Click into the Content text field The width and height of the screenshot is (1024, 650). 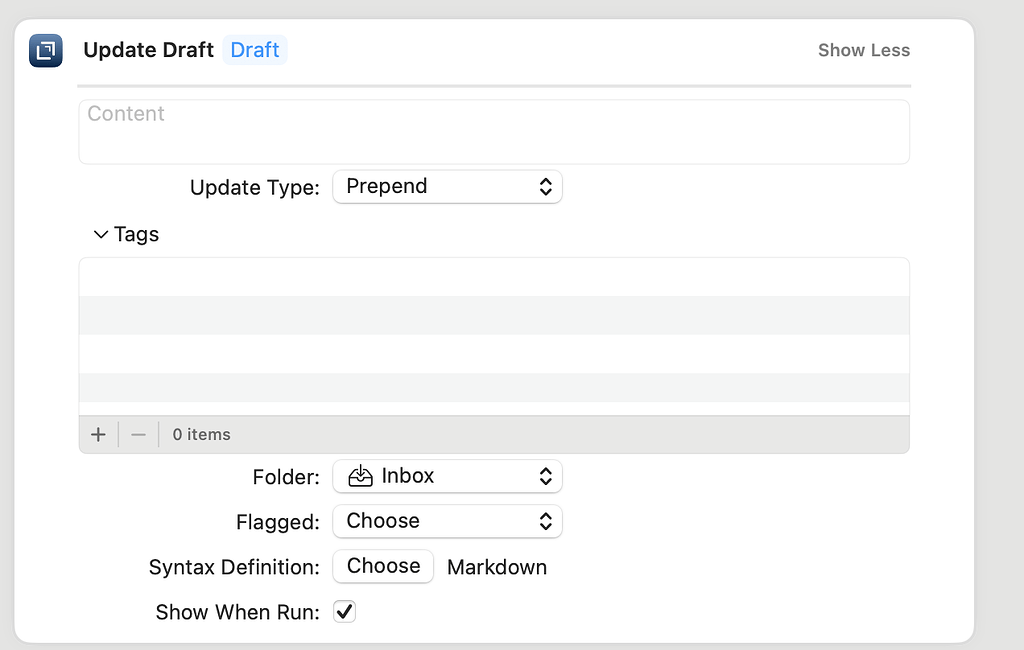(494, 132)
